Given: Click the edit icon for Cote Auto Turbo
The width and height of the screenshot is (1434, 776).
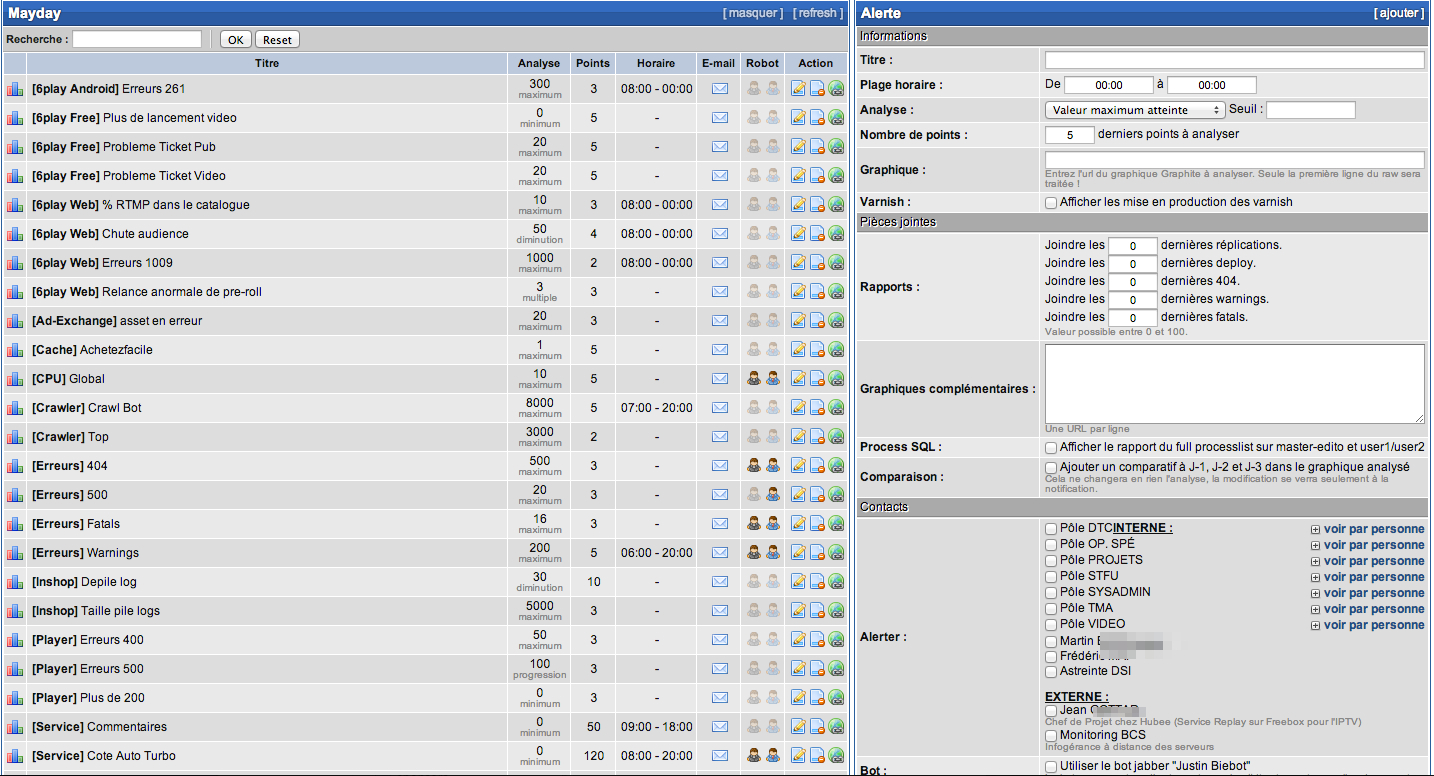Looking at the screenshot, I should coord(798,756).
